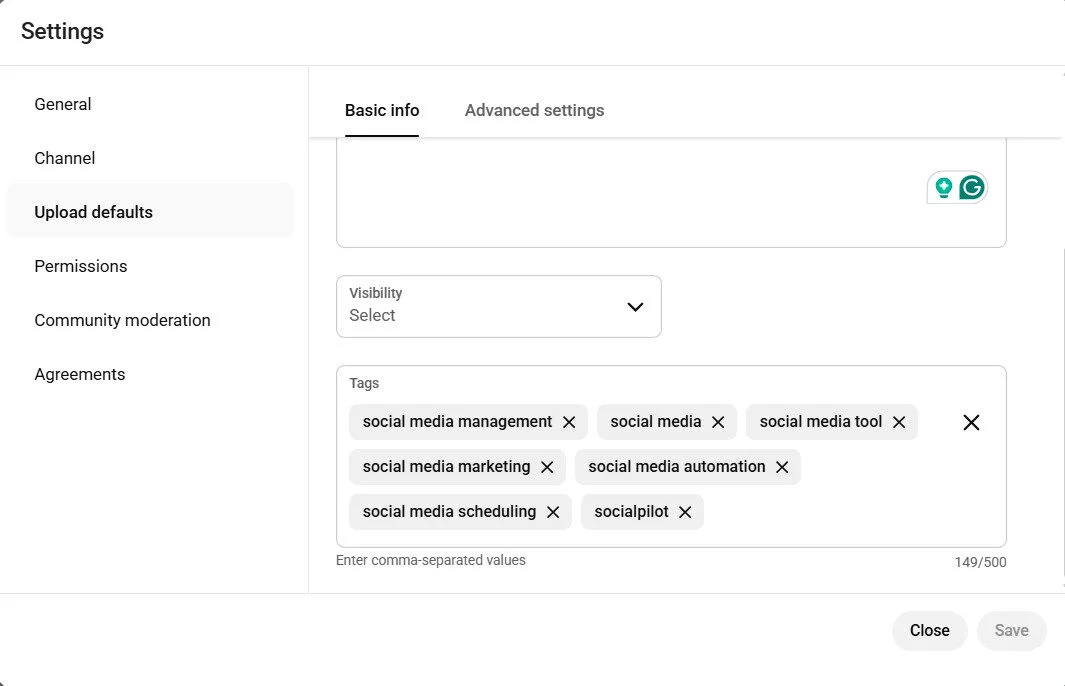Select Agreements in the sidebar
The height and width of the screenshot is (686, 1065).
click(79, 374)
